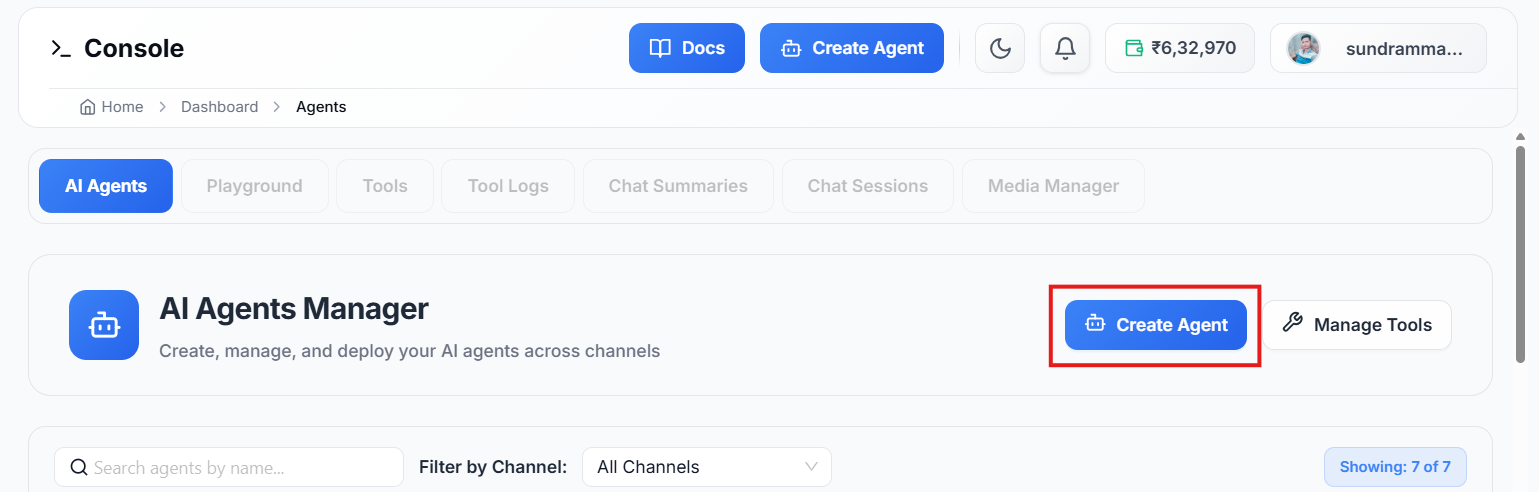Toggle dark mode moon icon
The width and height of the screenshot is (1539, 492).
click(x=1000, y=48)
